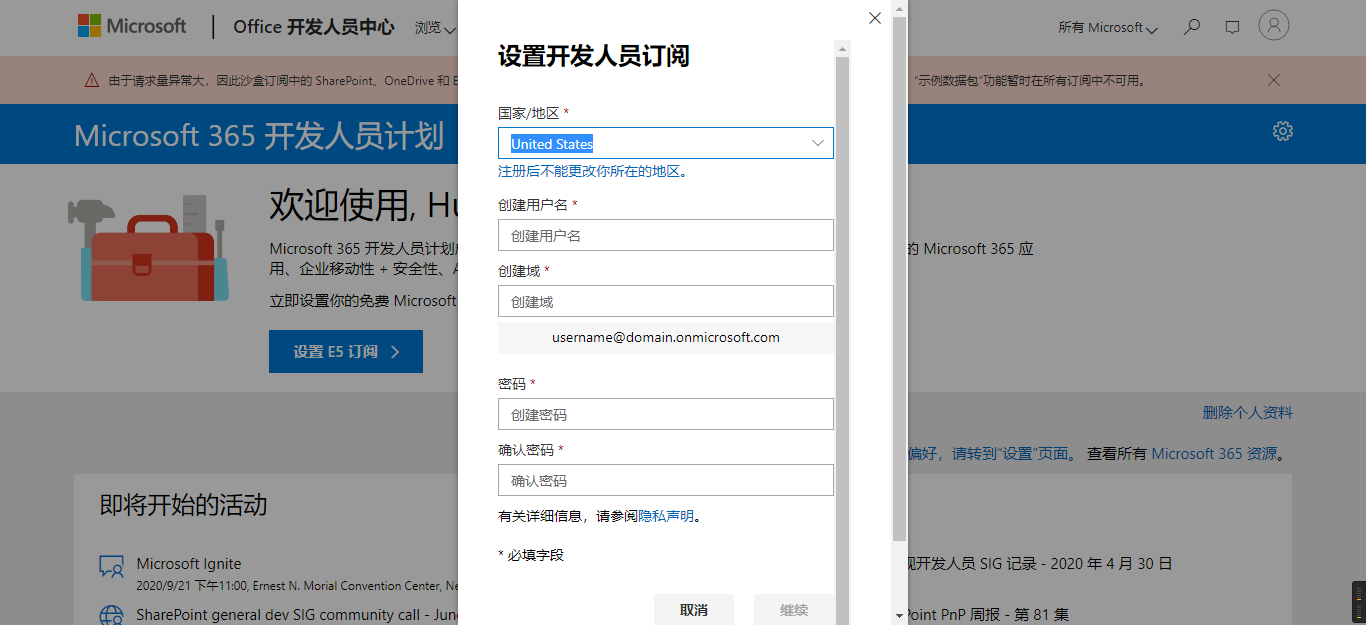
Task: Open the Office Developer Center link
Action: pos(314,27)
